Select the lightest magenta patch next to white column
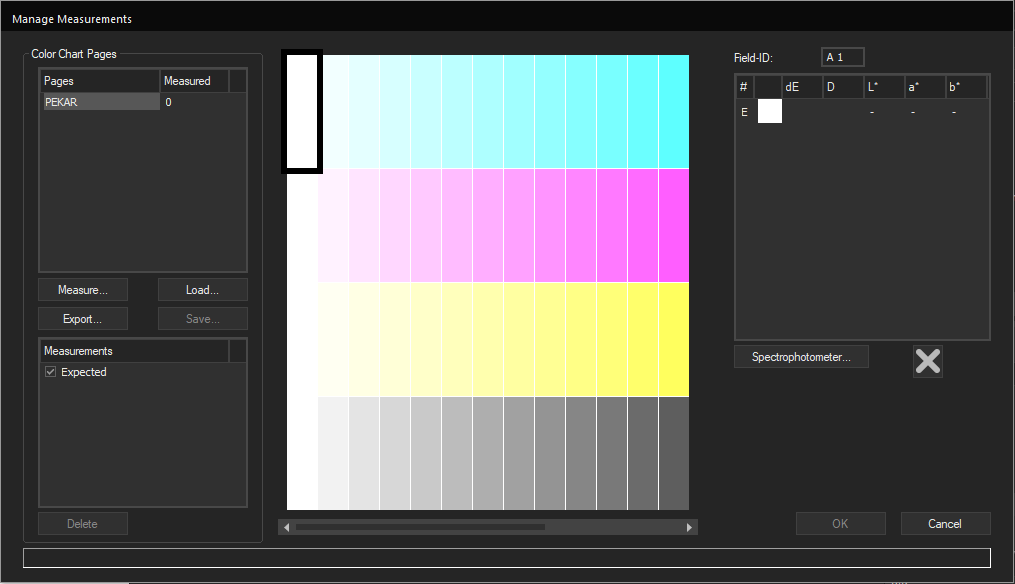Viewport: 1015px width, 584px height. pos(333,225)
